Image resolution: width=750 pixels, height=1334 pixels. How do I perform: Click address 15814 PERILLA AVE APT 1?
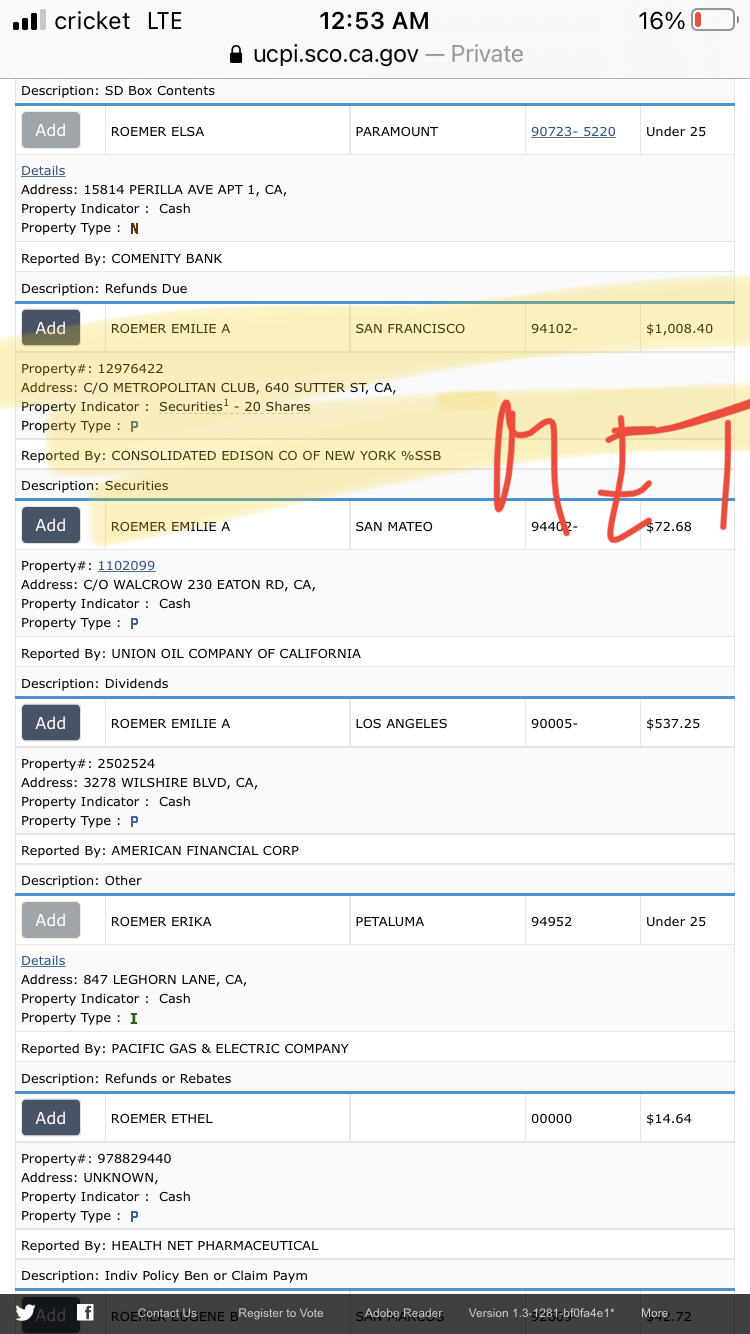coord(154,190)
